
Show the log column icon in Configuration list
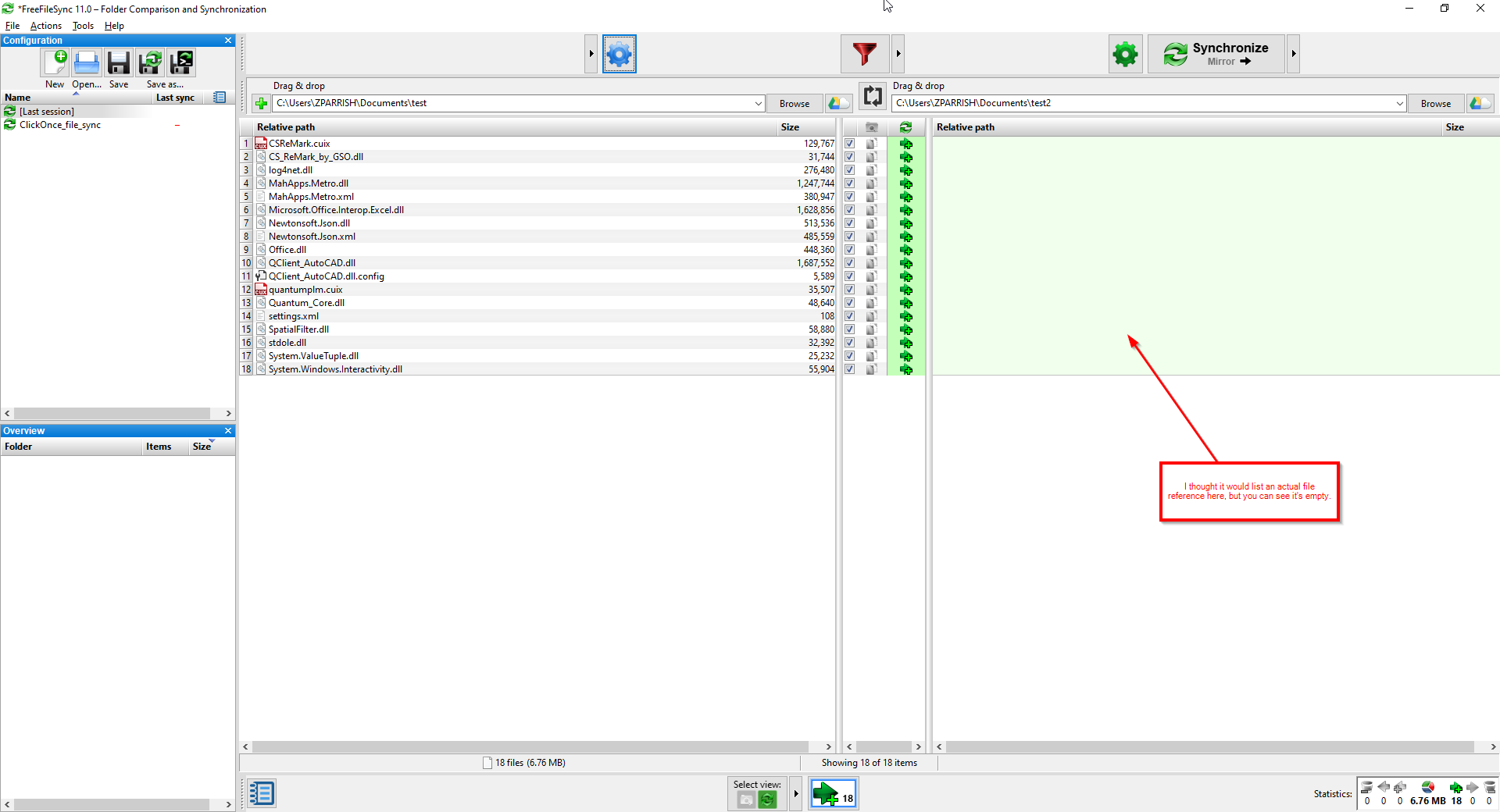[220, 98]
